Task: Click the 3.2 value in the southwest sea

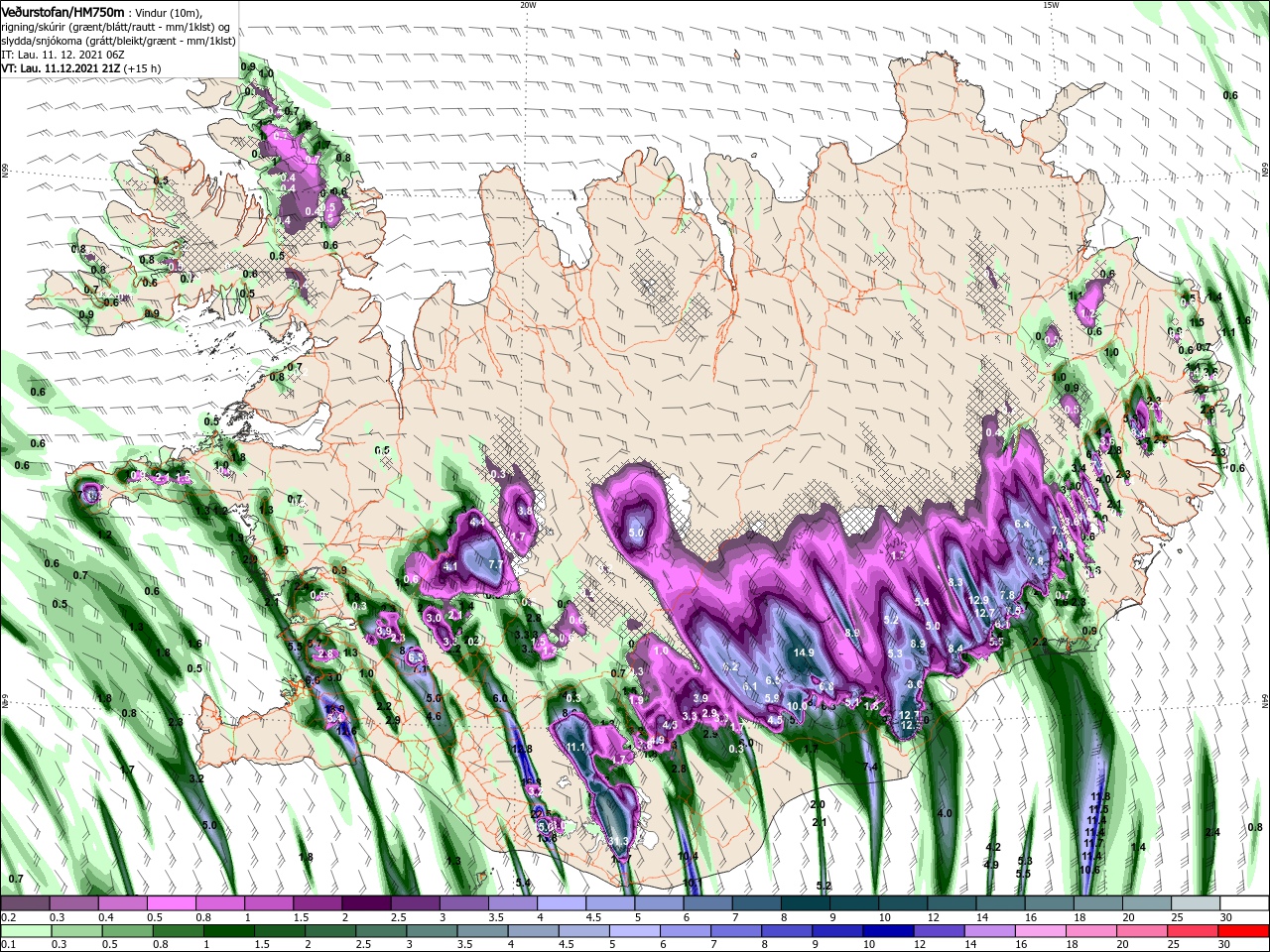Action: (196, 778)
